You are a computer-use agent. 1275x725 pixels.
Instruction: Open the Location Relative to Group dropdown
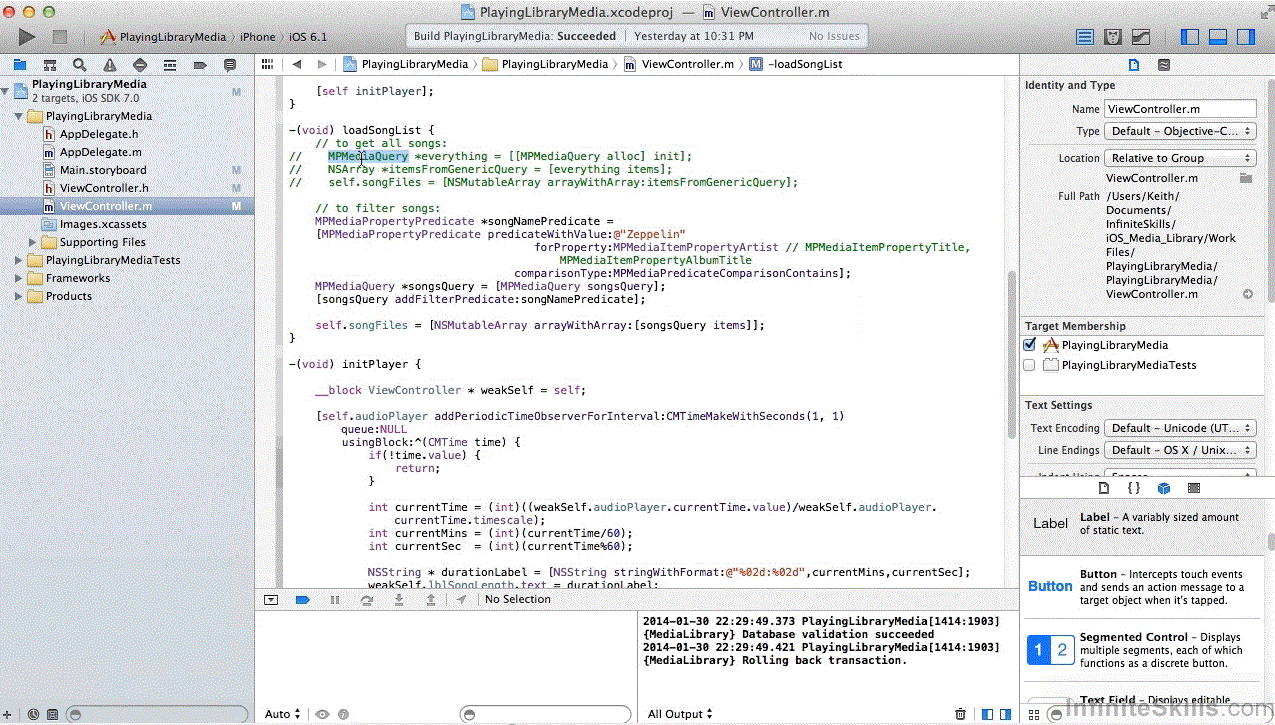pos(1179,158)
